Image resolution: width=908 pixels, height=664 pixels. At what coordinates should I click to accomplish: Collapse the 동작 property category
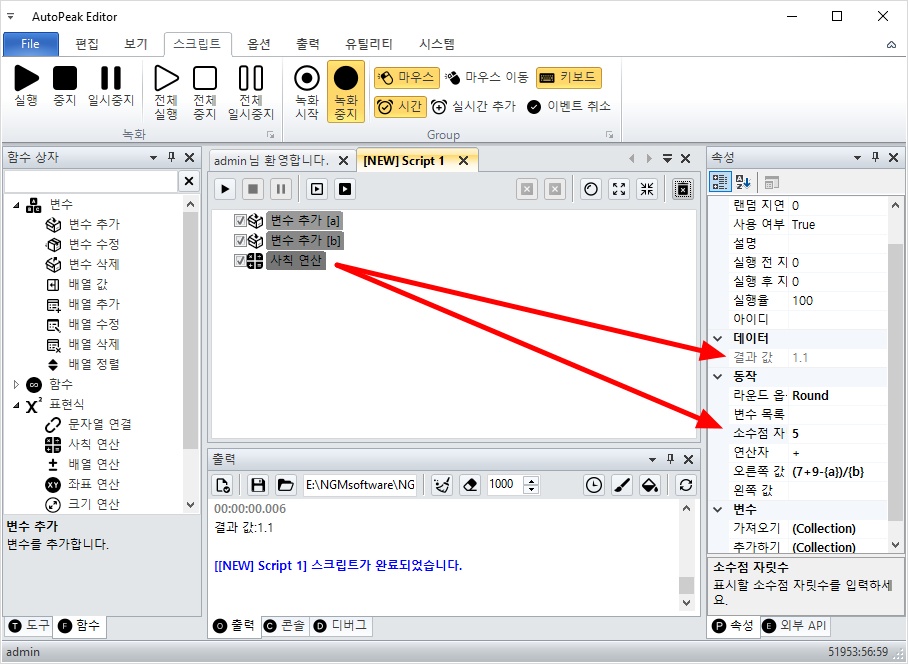pos(718,376)
